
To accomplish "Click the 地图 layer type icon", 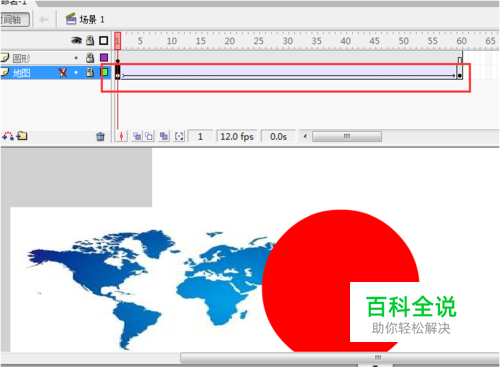I will [5, 72].
